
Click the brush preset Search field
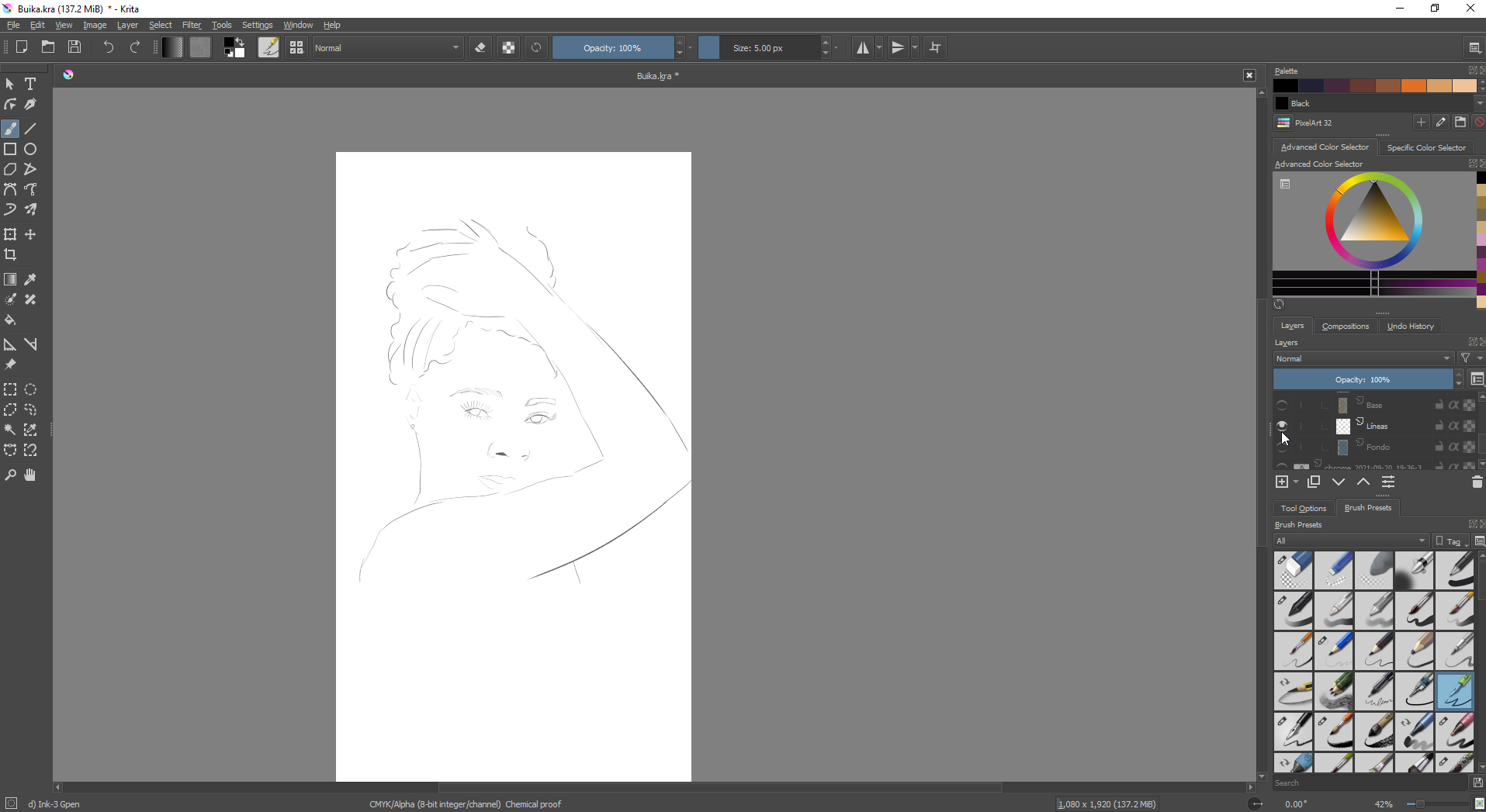pyautogui.click(x=1371, y=783)
